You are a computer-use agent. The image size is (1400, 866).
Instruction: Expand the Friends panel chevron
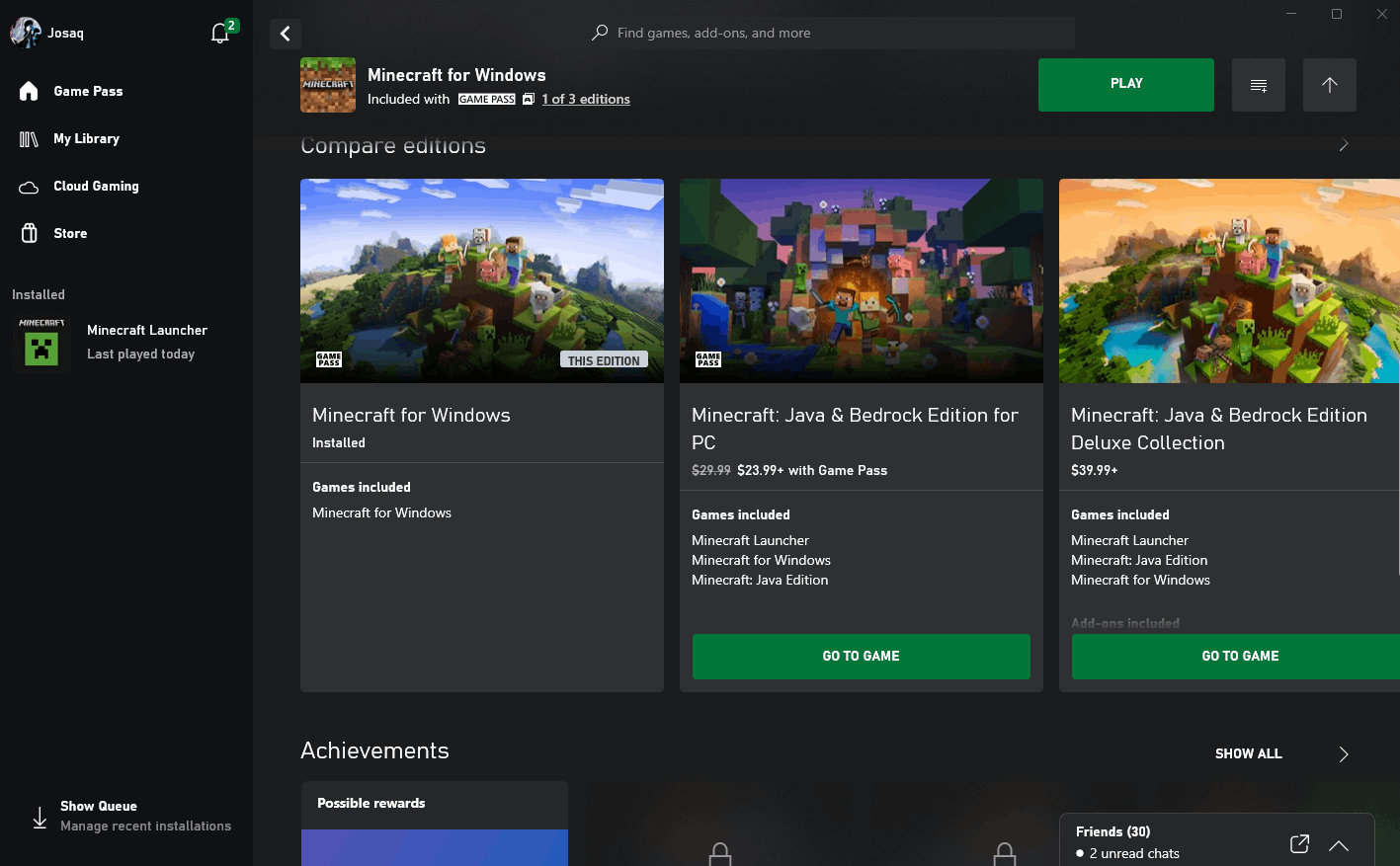[x=1339, y=845]
